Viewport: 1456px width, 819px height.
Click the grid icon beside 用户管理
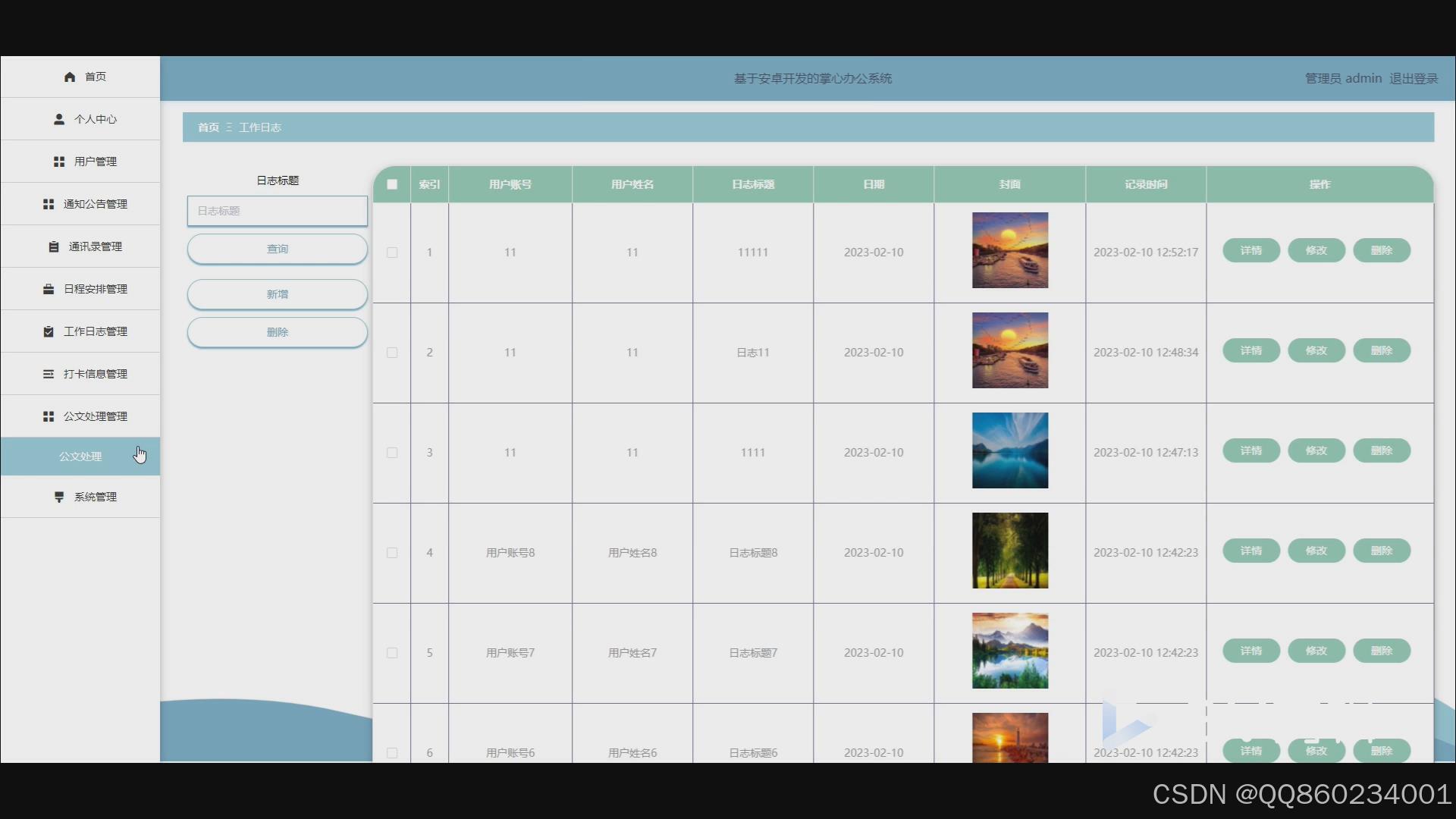(x=59, y=162)
